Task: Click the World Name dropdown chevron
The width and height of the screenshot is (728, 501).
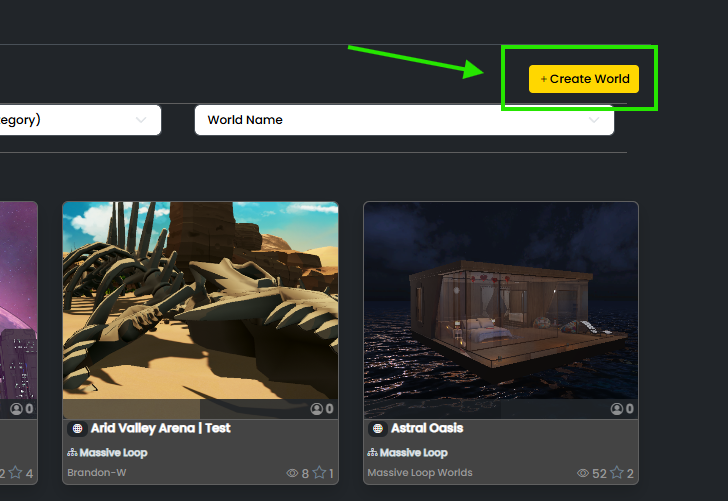Action: (593, 120)
